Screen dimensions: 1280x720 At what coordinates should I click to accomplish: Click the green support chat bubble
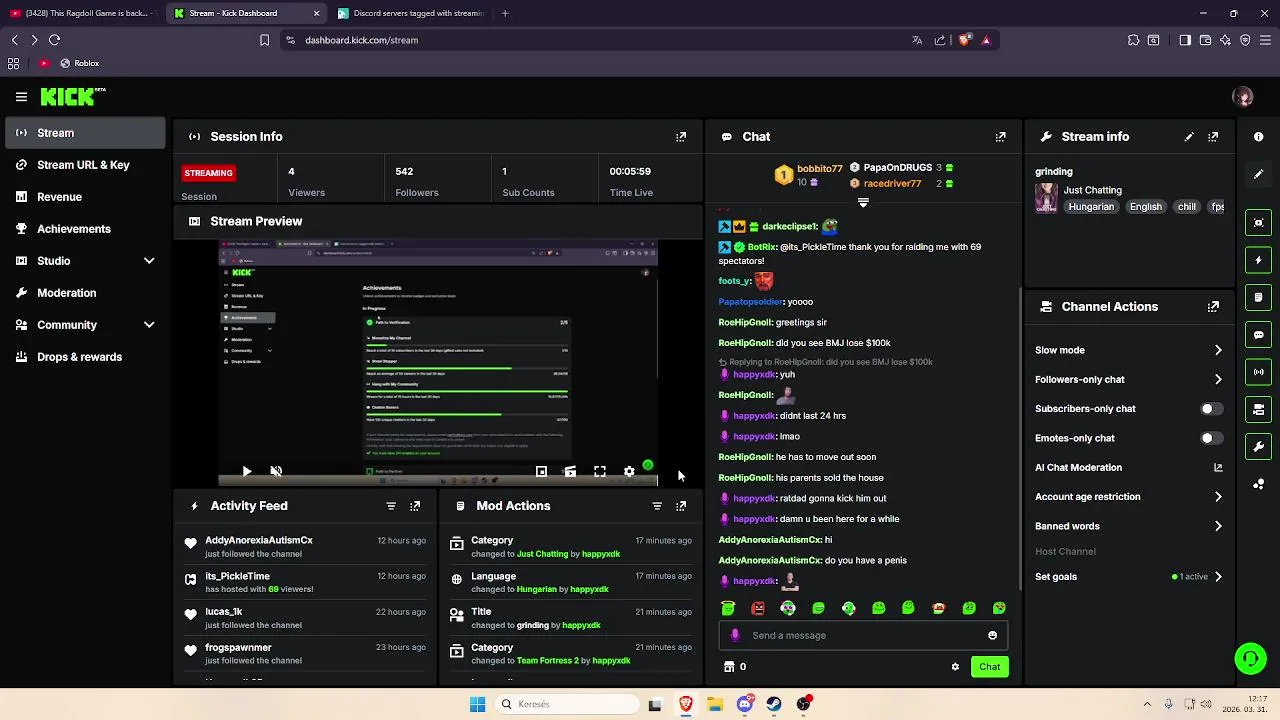1250,658
